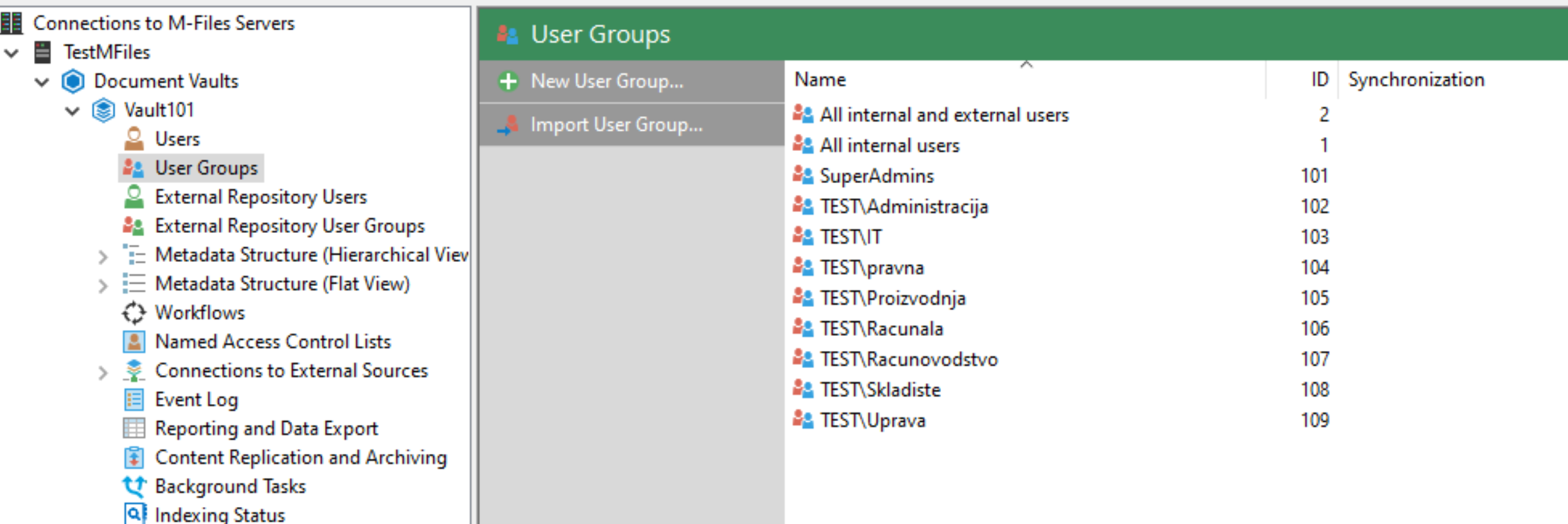
Task: Click the Named Access Control Lists icon
Action: [x=134, y=342]
